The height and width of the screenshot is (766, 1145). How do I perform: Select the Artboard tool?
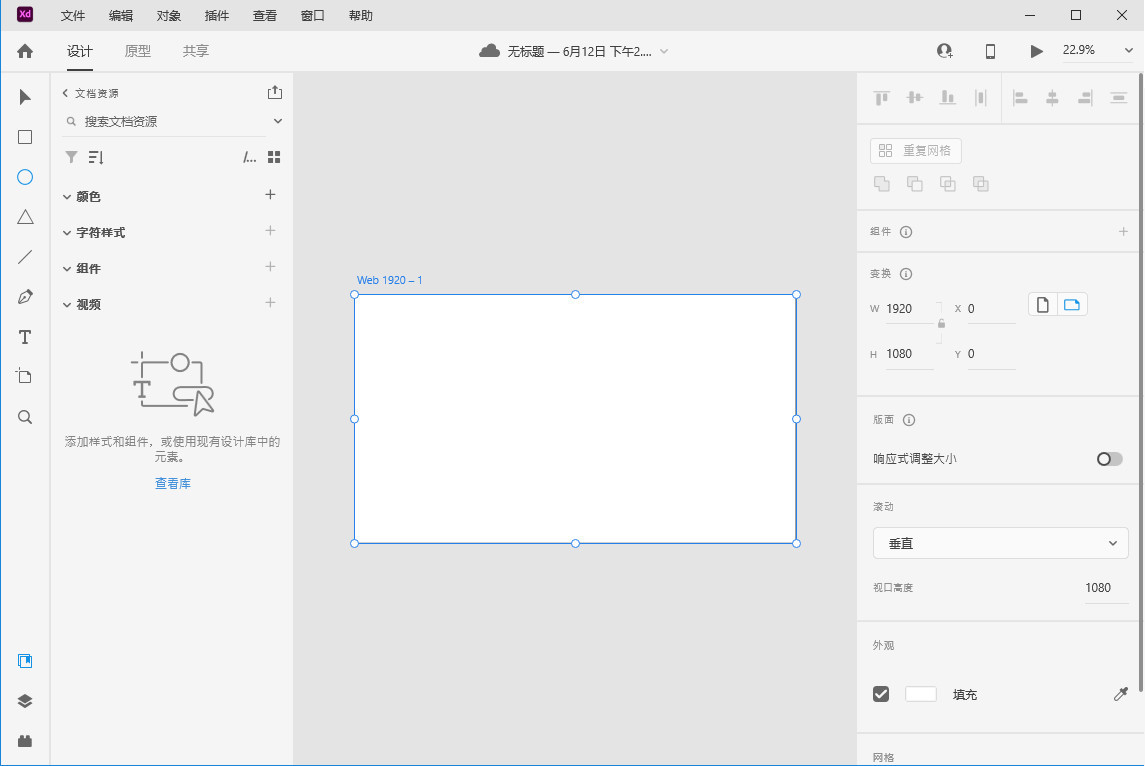point(25,376)
